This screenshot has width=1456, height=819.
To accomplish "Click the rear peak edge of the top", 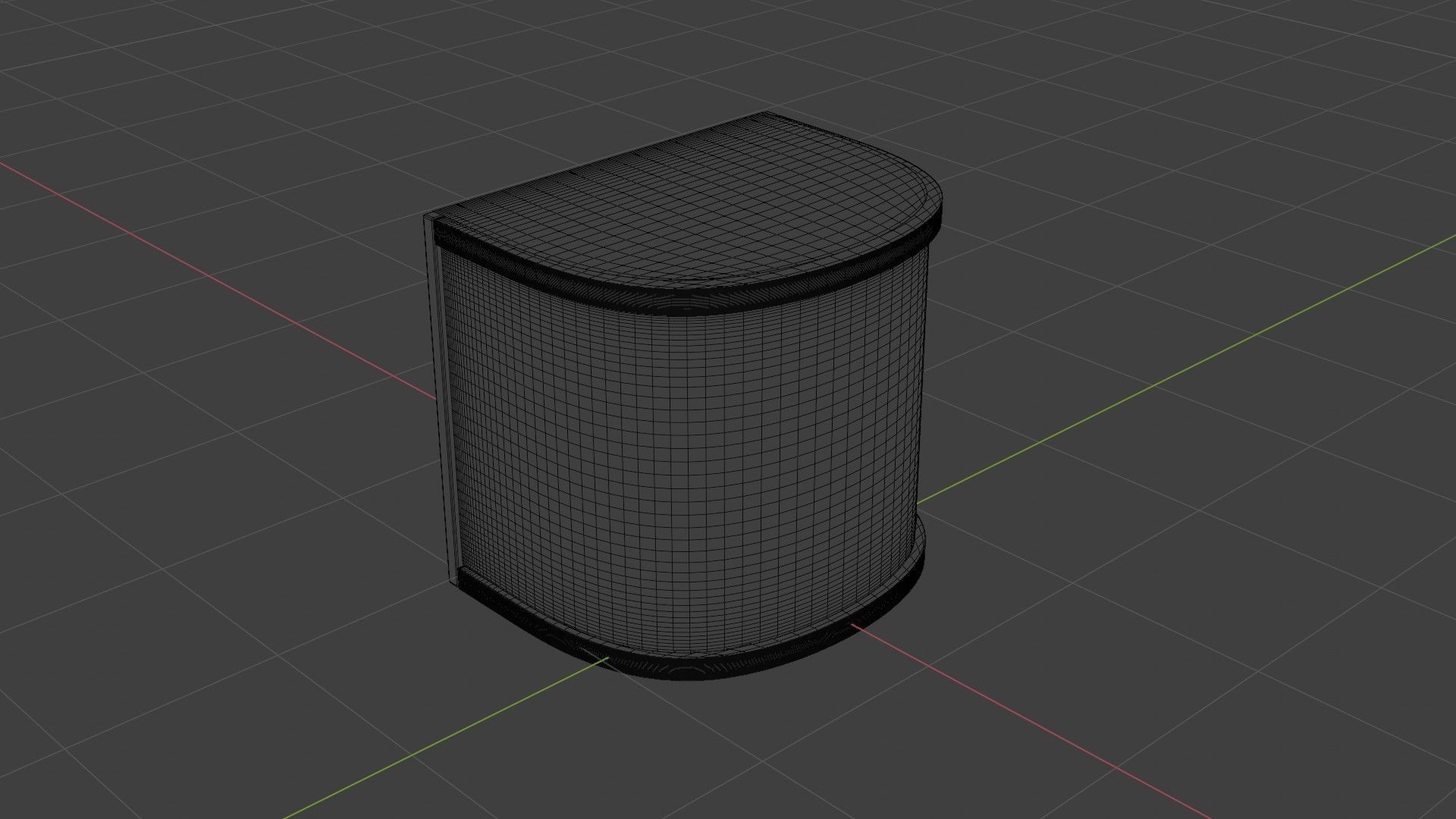I will pos(766,114).
